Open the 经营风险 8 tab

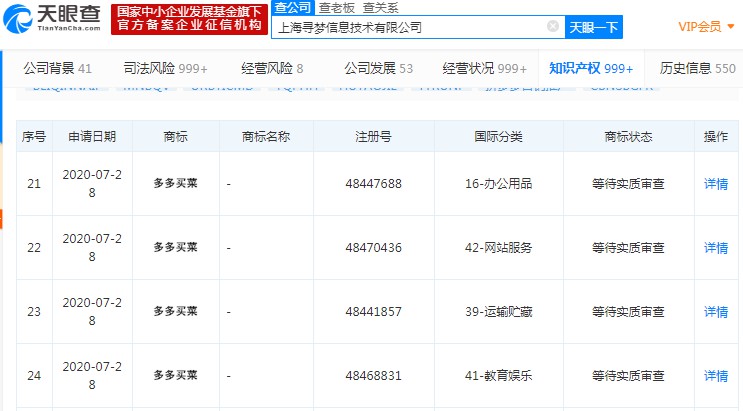(x=272, y=68)
